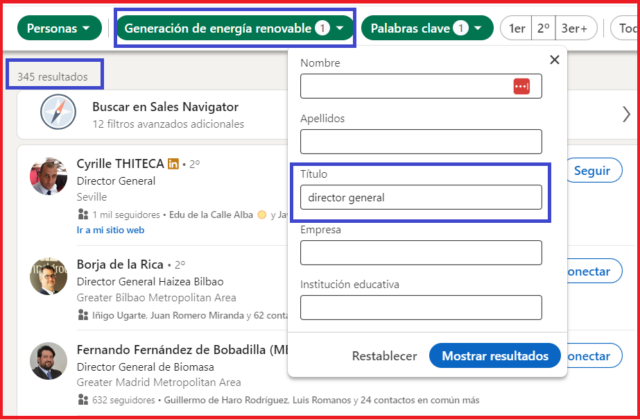Click Restablecer to reset filters
Viewport: 640px width, 420px height.
(384, 356)
